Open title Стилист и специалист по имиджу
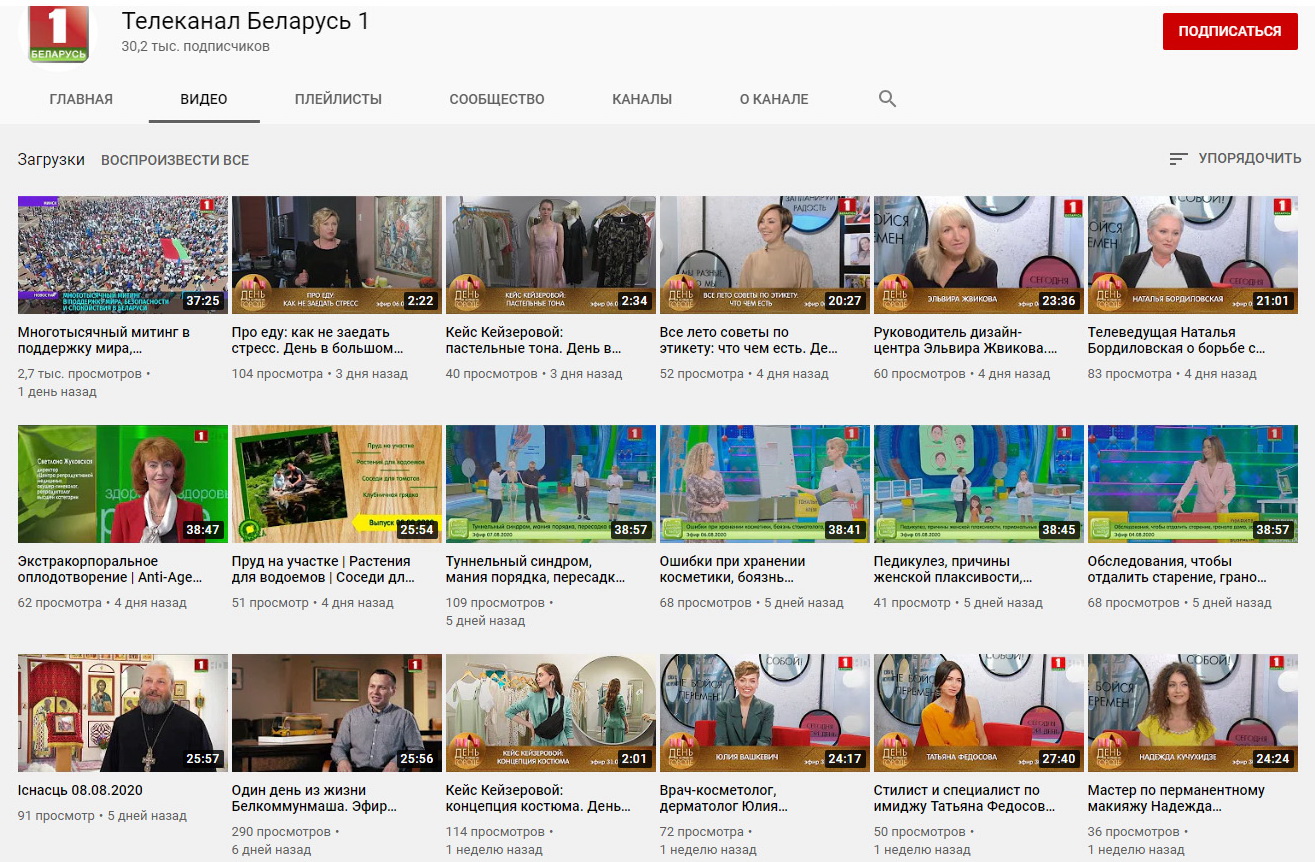 [x=963, y=799]
